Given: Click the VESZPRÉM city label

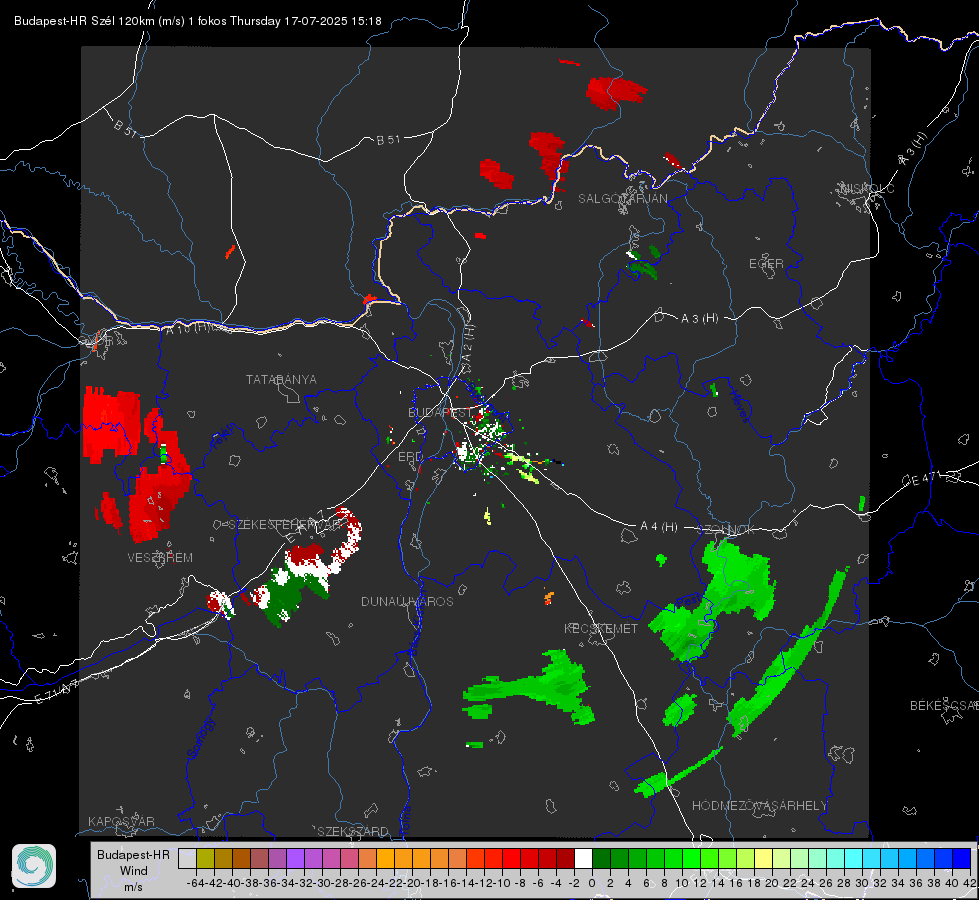Looking at the screenshot, I should 160,558.
